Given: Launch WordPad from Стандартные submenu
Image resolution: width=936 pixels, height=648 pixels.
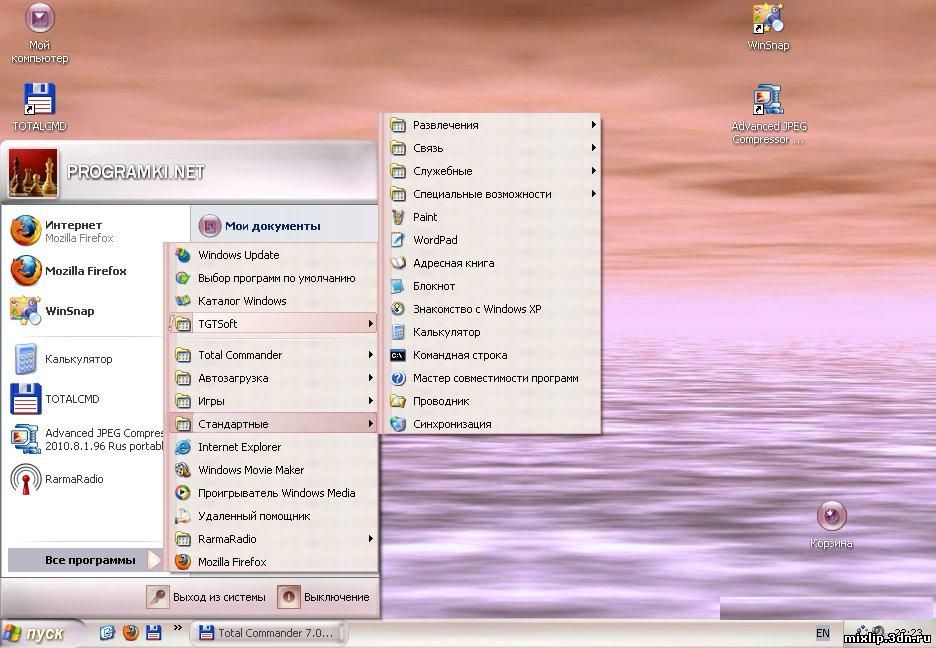Looking at the screenshot, I should pos(492,240).
